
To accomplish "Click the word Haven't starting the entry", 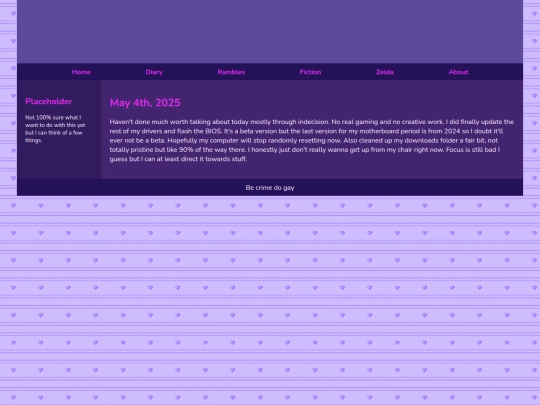I will point(121,122).
